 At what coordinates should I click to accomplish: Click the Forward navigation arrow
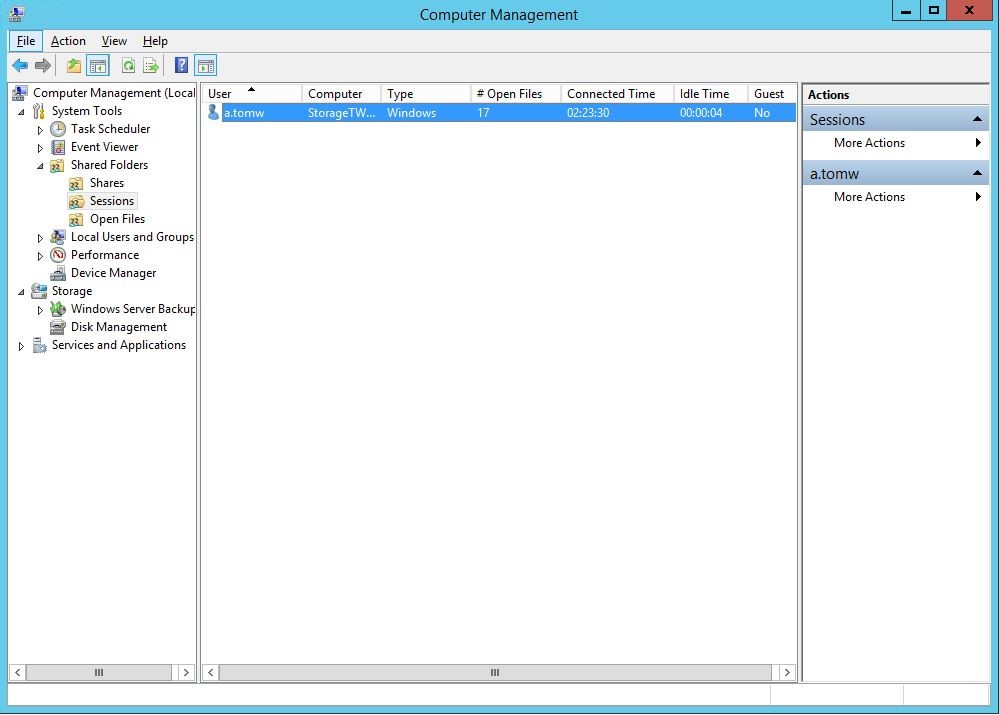[x=41, y=65]
